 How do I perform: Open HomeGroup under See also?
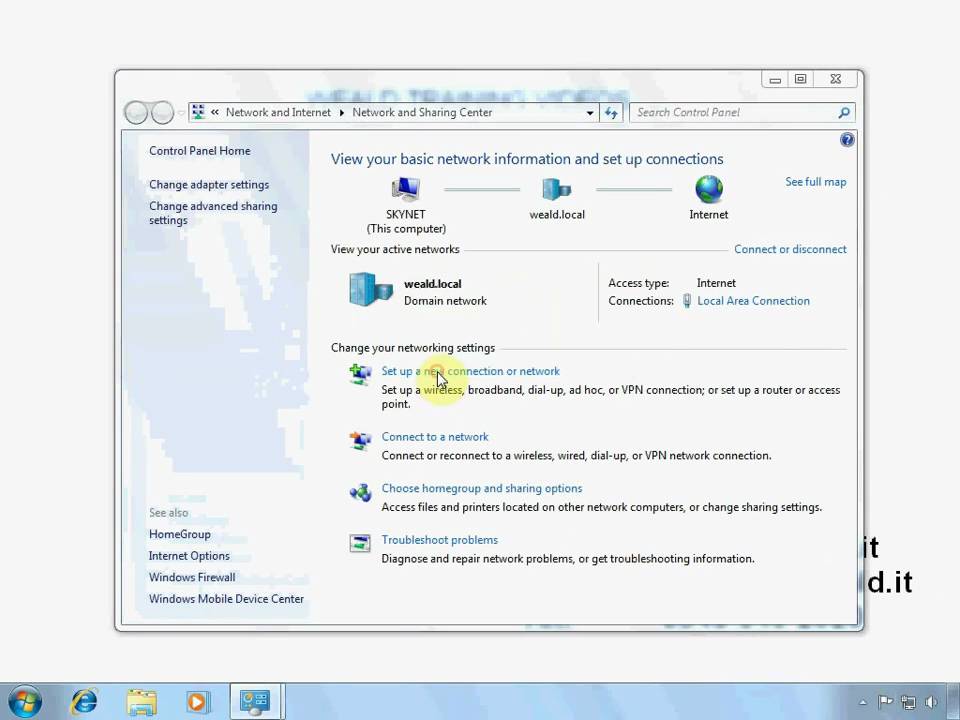click(x=179, y=534)
